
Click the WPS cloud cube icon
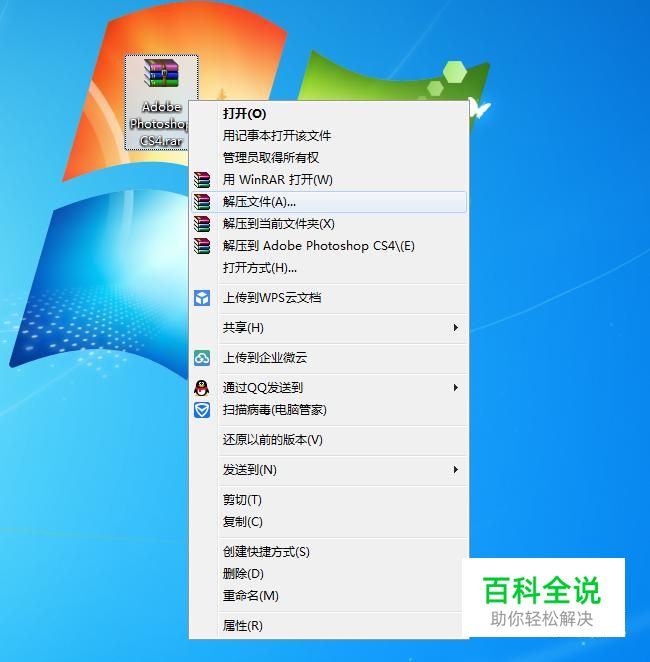pyautogui.click(x=202, y=298)
